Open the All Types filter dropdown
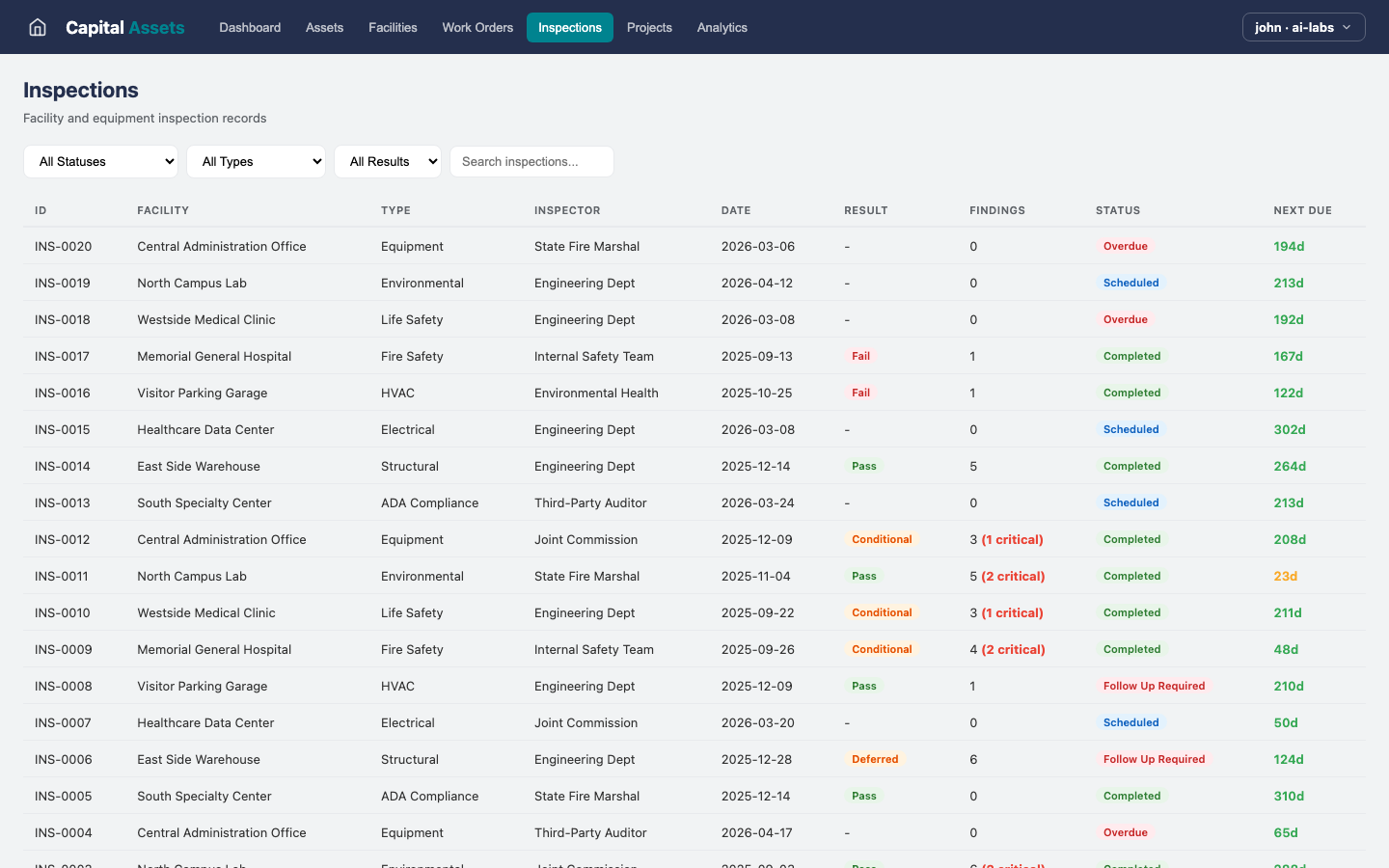The image size is (1389, 868). click(x=256, y=161)
